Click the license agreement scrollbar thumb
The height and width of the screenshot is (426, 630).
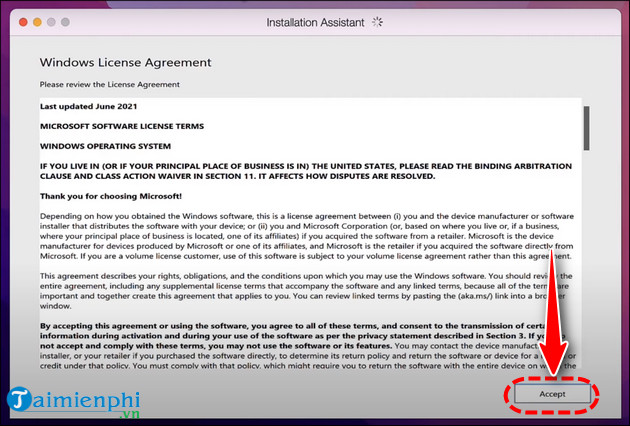[587, 128]
